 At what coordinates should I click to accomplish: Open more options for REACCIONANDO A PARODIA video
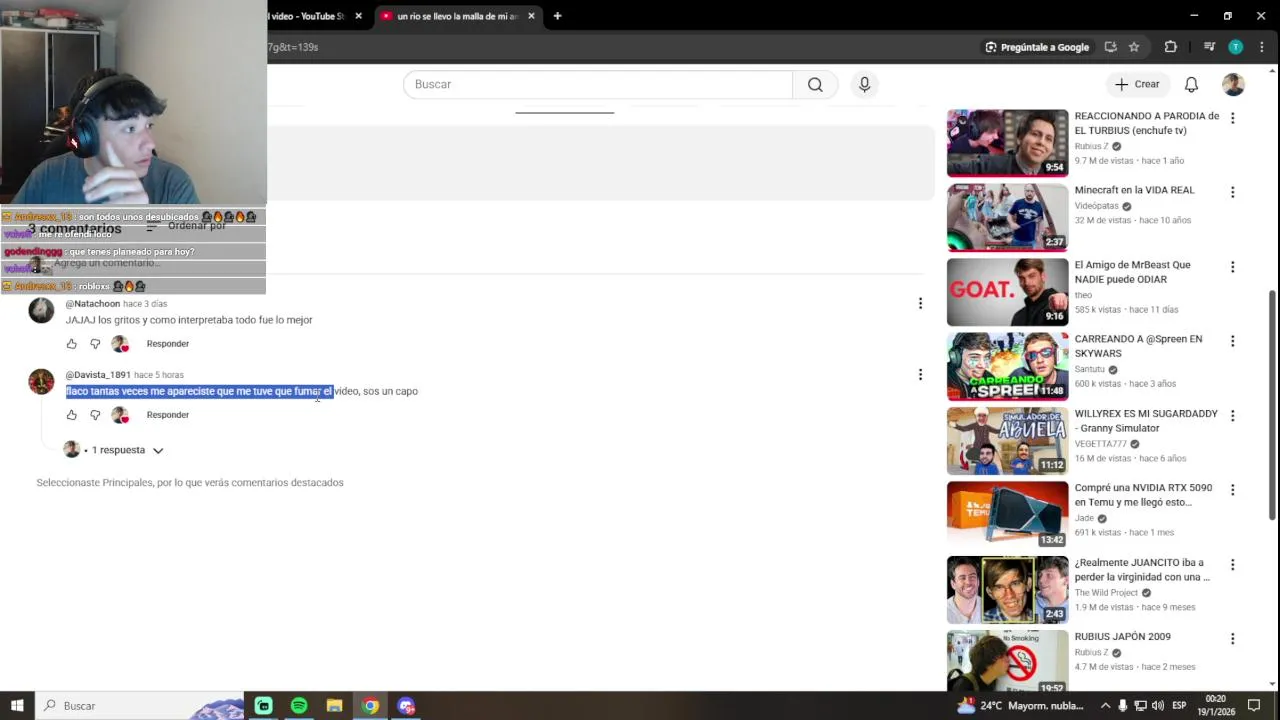point(1232,118)
